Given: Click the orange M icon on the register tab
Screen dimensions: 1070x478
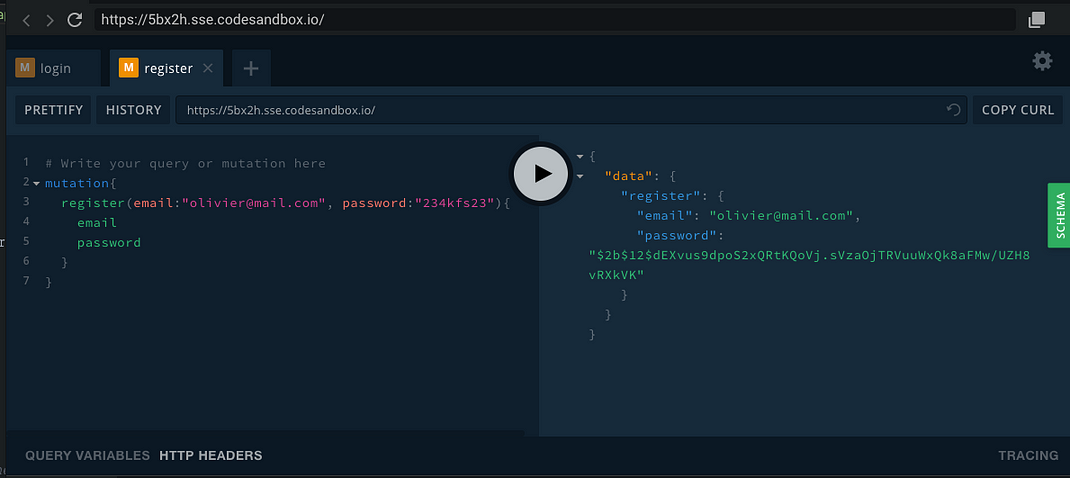Looking at the screenshot, I should 128,68.
